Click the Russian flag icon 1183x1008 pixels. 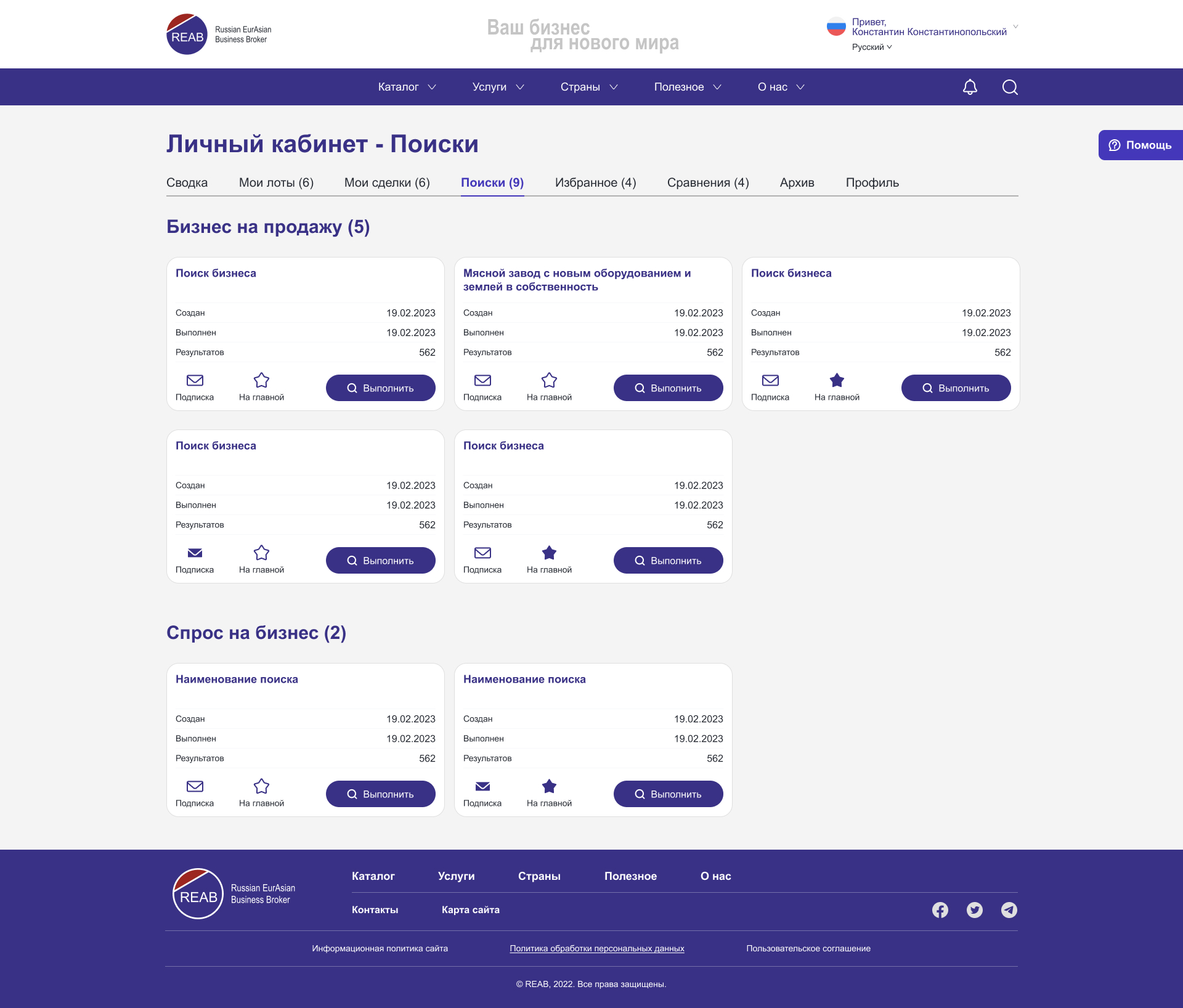pyautogui.click(x=836, y=26)
